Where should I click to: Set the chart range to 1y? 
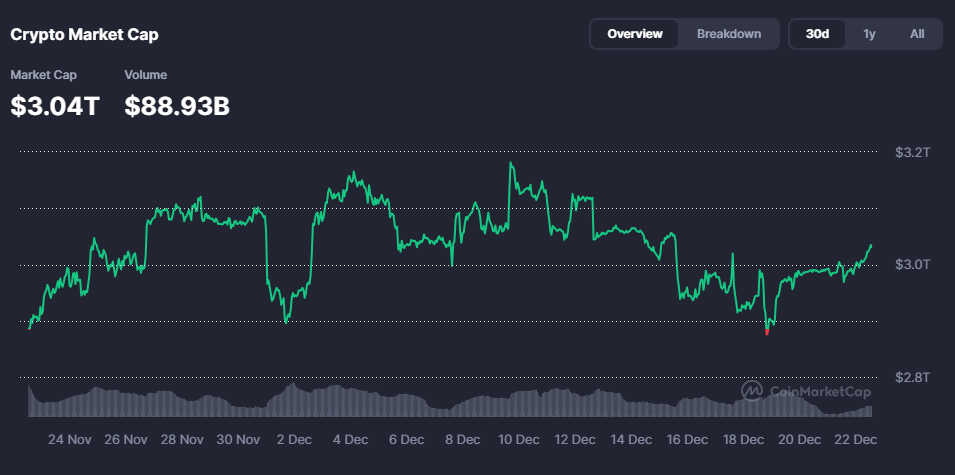(869, 34)
